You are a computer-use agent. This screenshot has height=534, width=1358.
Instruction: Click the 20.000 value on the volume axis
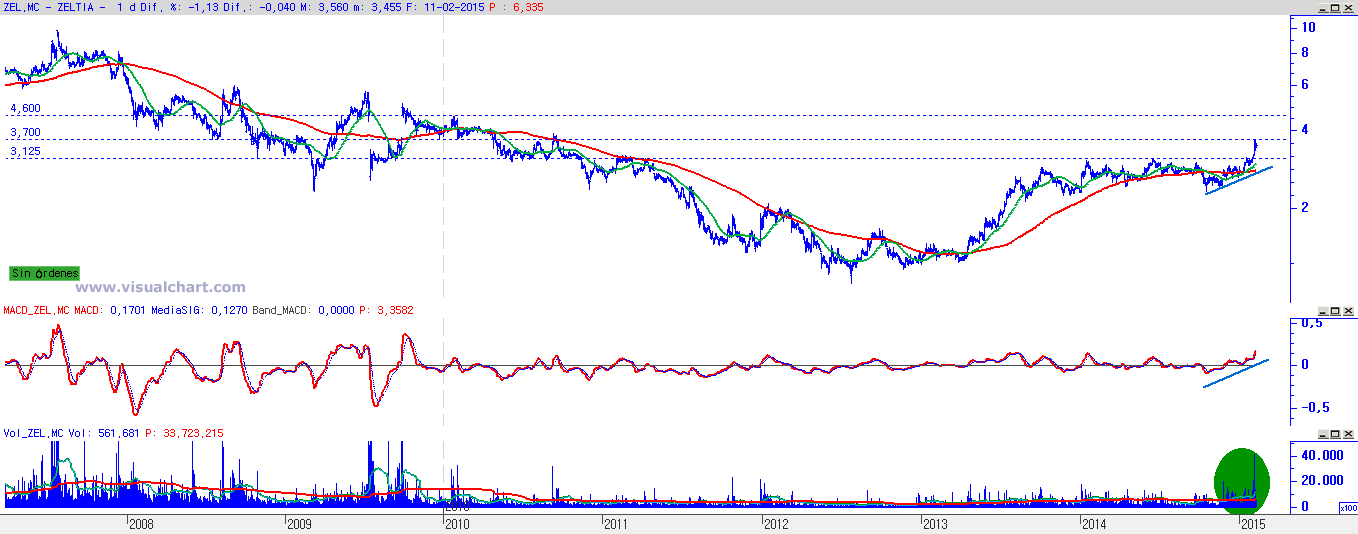[x=1321, y=481]
